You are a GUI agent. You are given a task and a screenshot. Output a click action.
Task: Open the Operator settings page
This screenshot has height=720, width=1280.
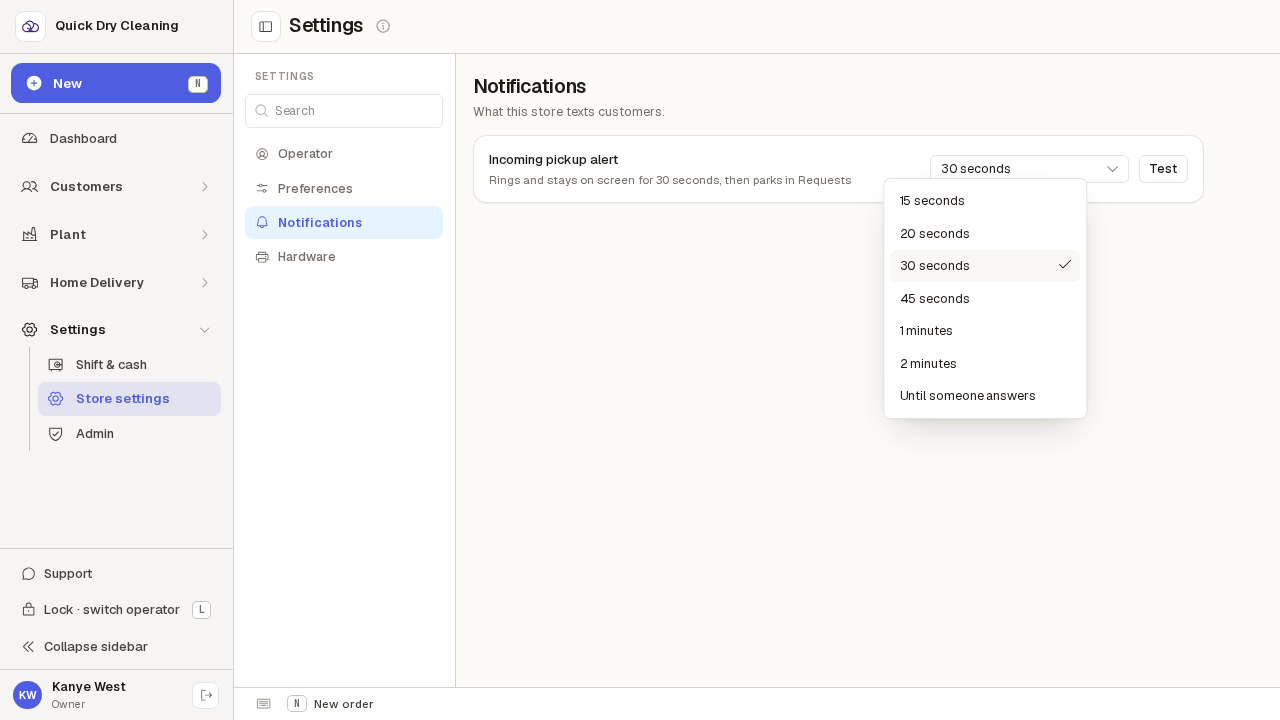tap(344, 154)
